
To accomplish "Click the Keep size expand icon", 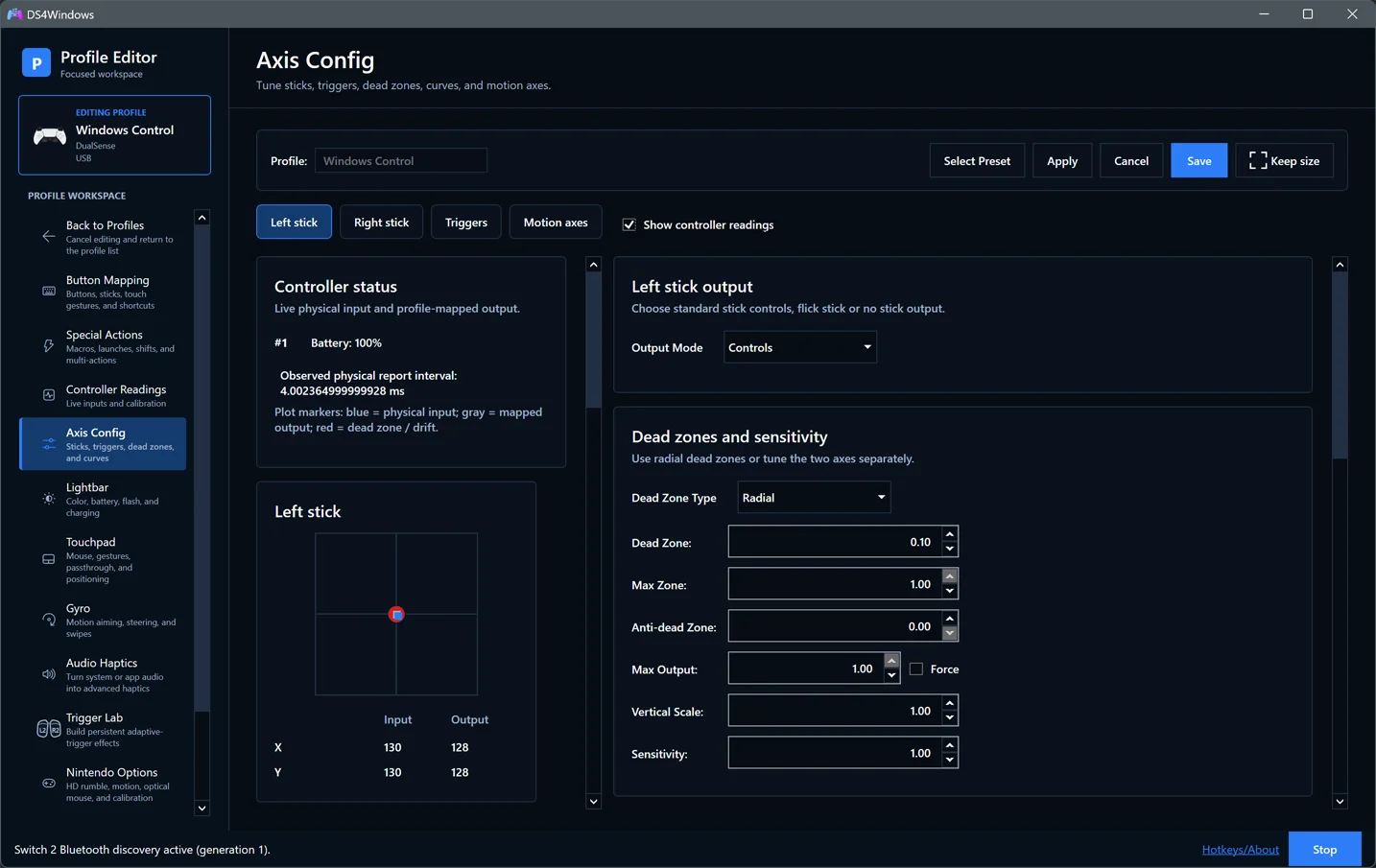I will (1258, 161).
